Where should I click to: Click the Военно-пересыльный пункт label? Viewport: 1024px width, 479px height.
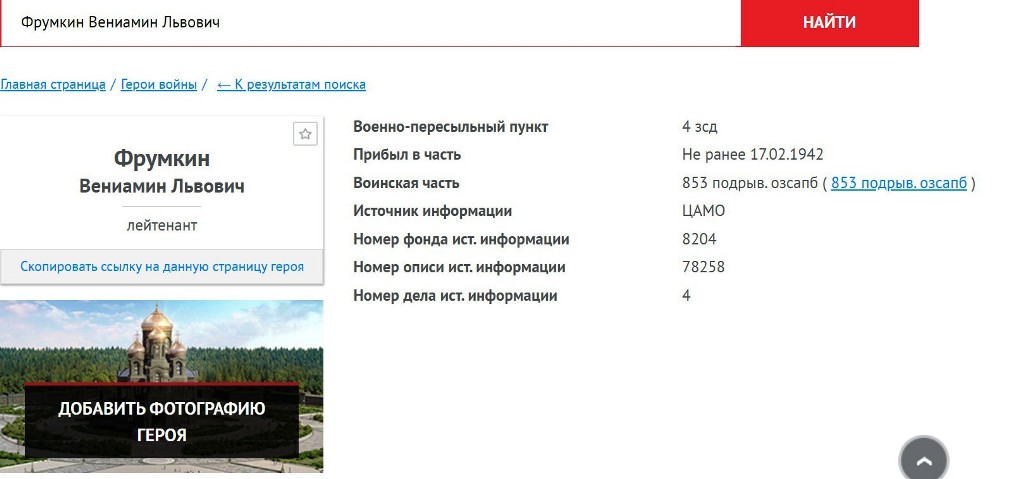[x=450, y=127]
